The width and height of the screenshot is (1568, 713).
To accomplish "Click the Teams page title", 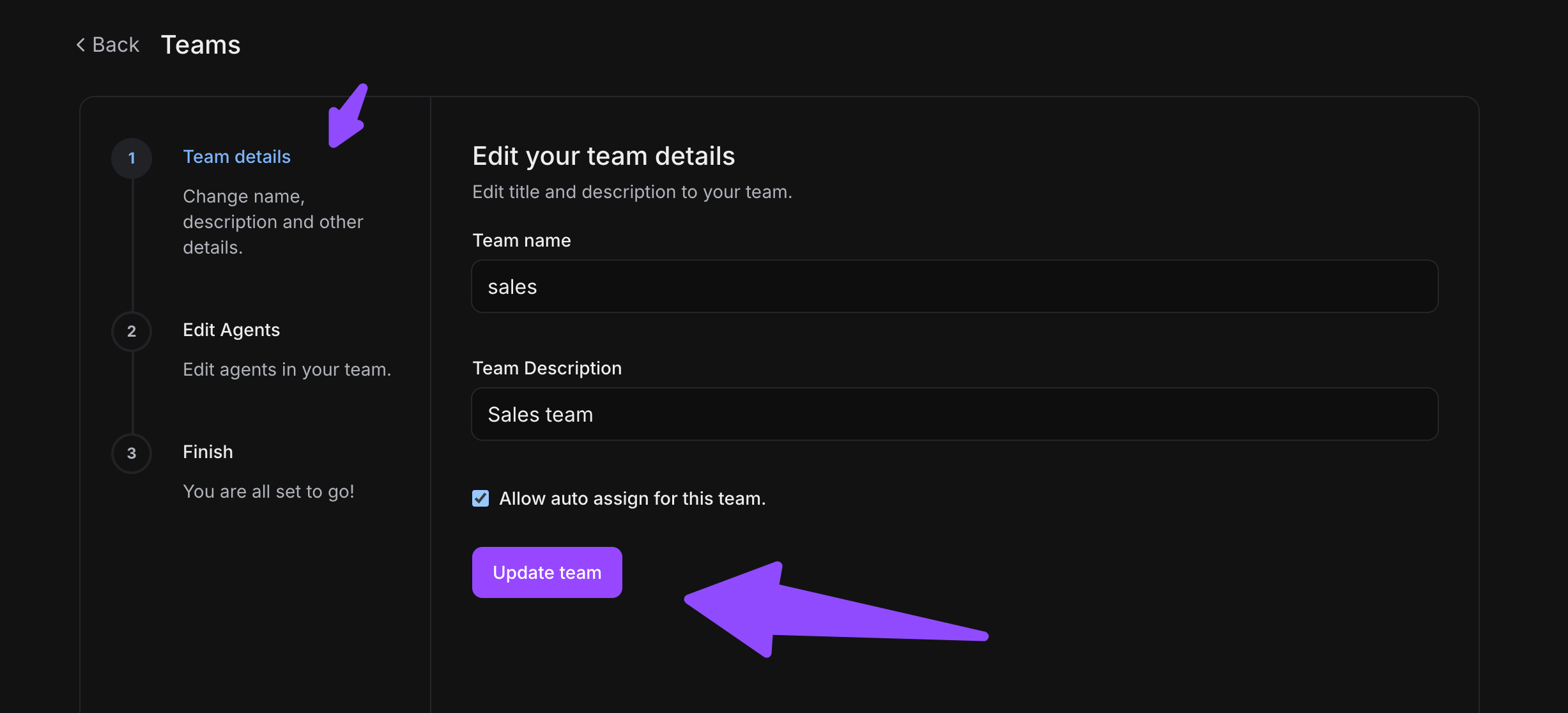I will (x=201, y=45).
